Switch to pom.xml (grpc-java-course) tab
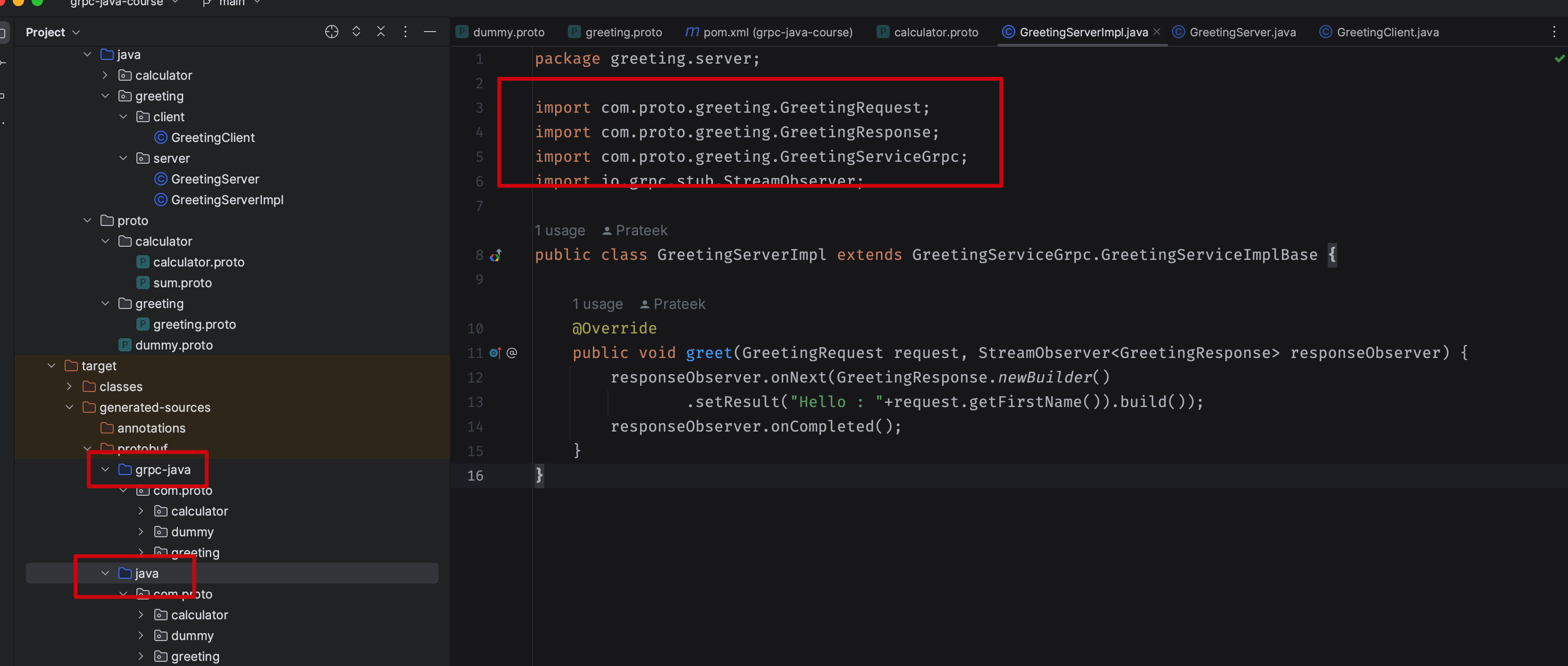The height and width of the screenshot is (666, 1568). tap(777, 32)
